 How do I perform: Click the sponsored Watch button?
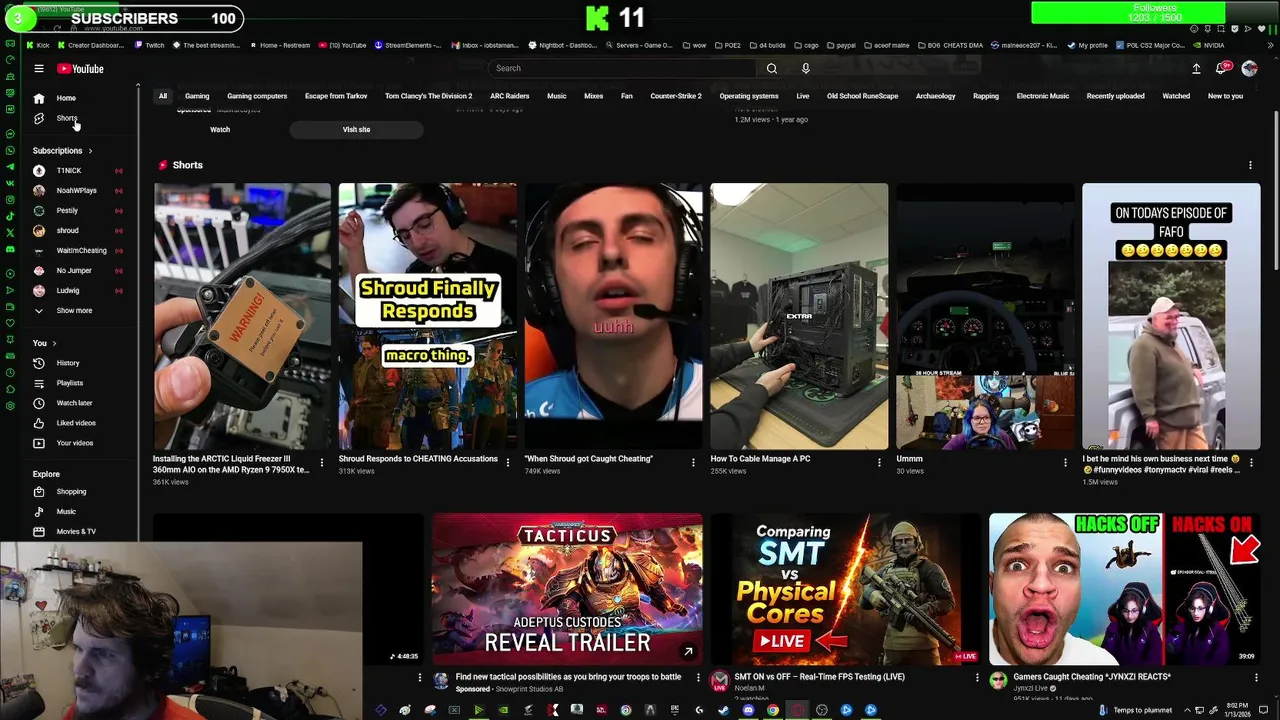[x=220, y=129]
